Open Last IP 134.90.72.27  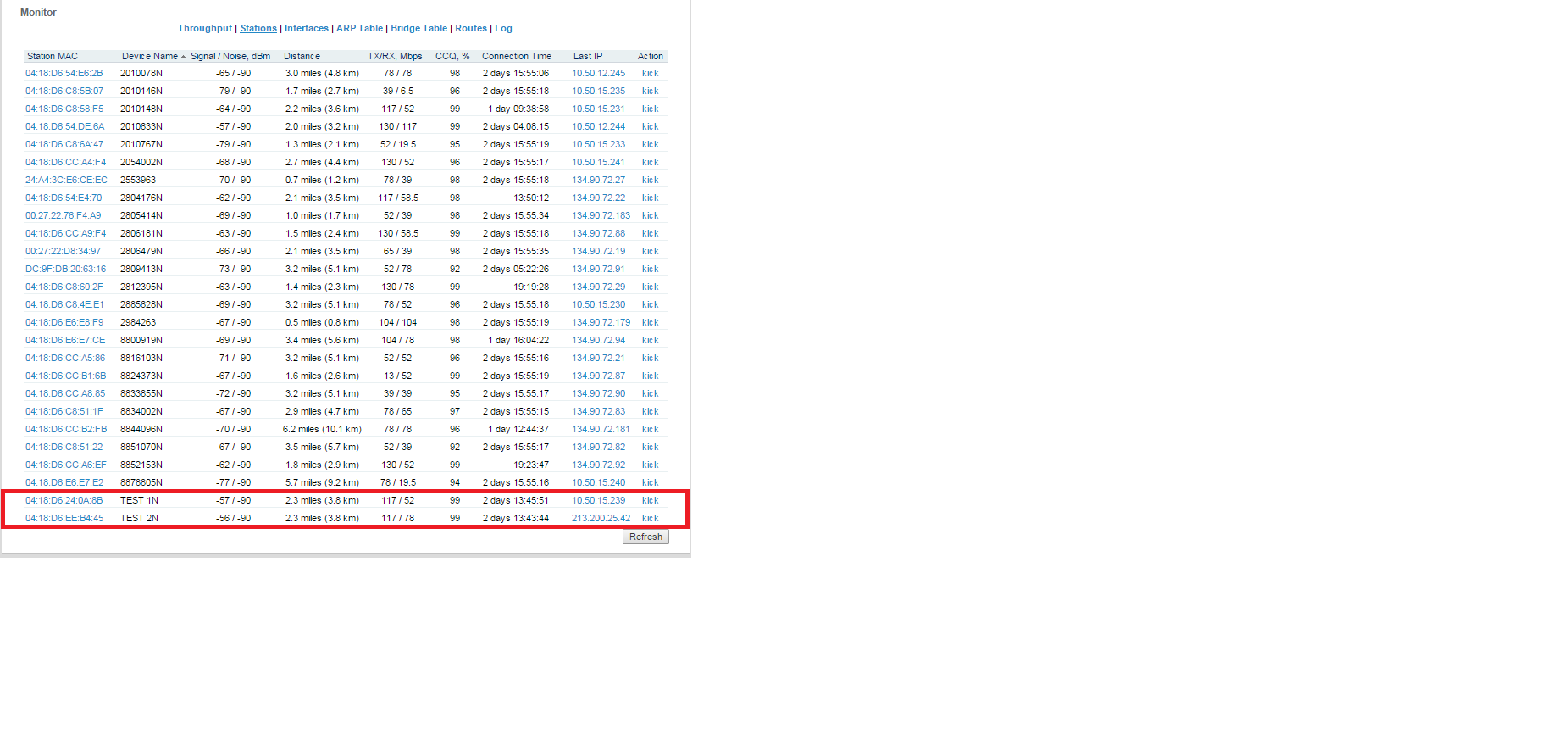pyautogui.click(x=599, y=180)
